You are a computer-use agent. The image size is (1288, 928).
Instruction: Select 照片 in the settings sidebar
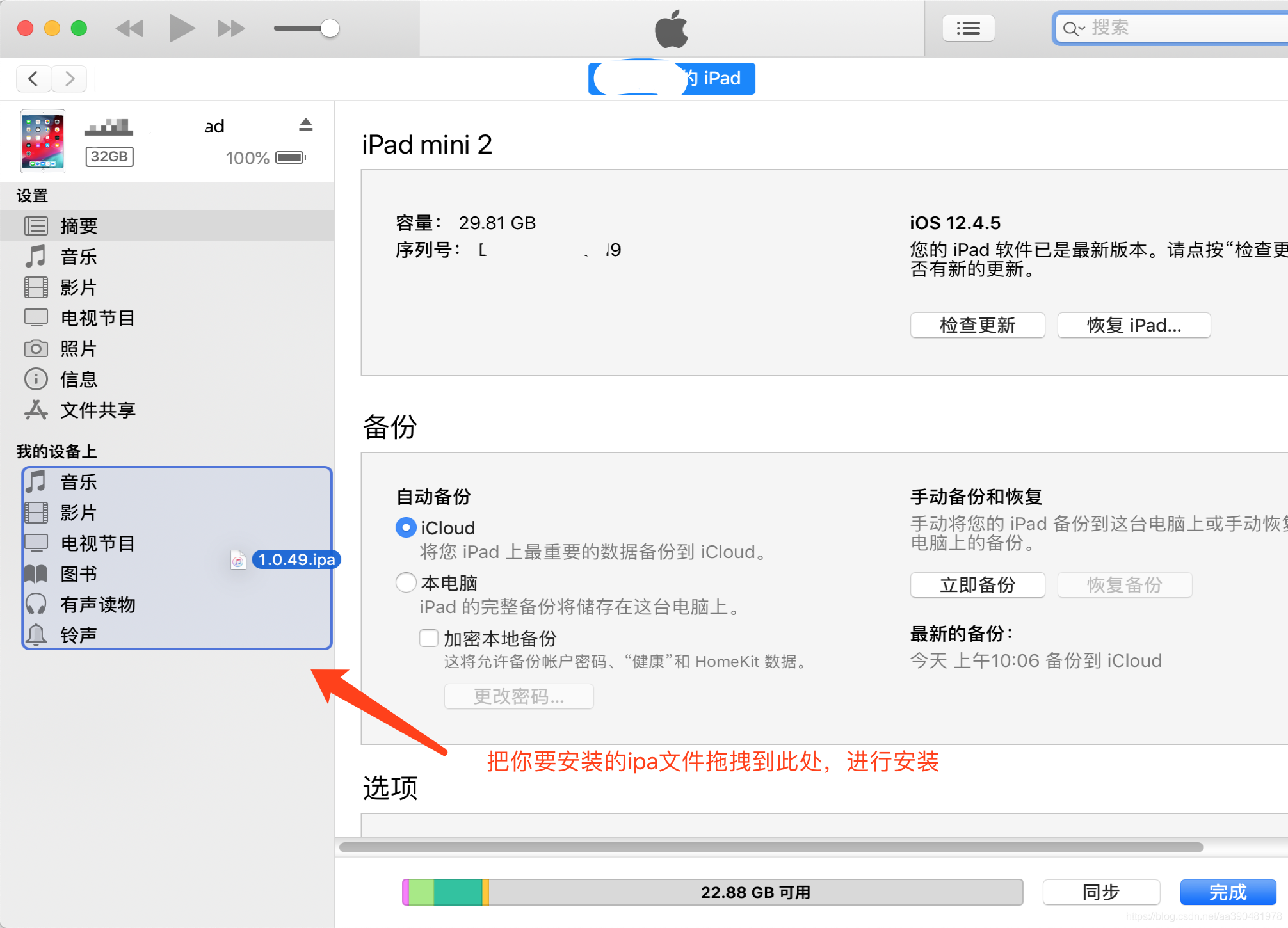[x=78, y=349]
